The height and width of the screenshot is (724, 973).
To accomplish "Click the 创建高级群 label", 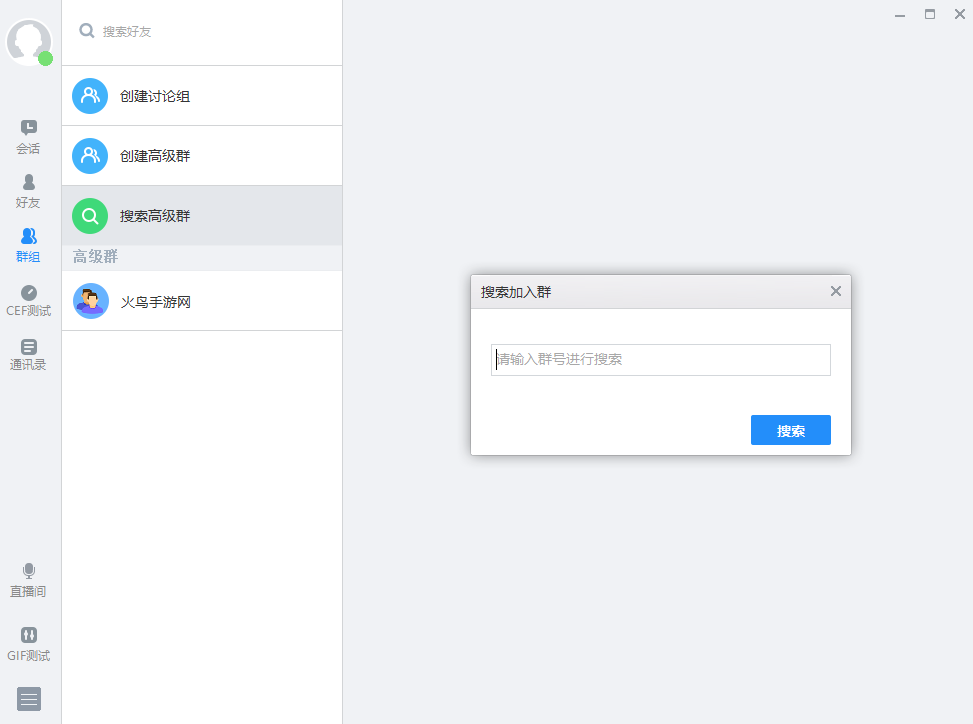I will 155,156.
